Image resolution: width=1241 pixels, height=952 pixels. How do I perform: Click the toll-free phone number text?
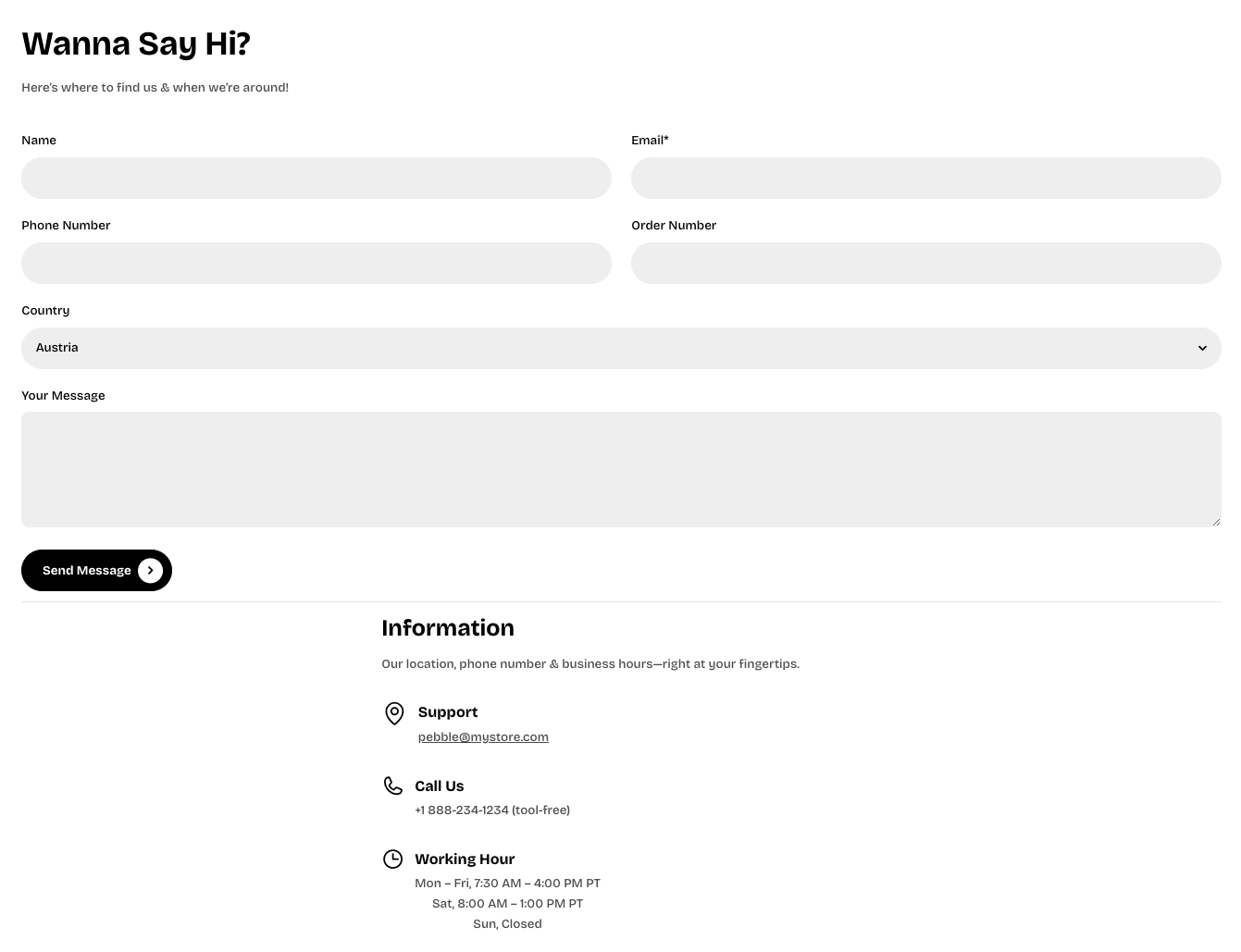click(x=492, y=810)
